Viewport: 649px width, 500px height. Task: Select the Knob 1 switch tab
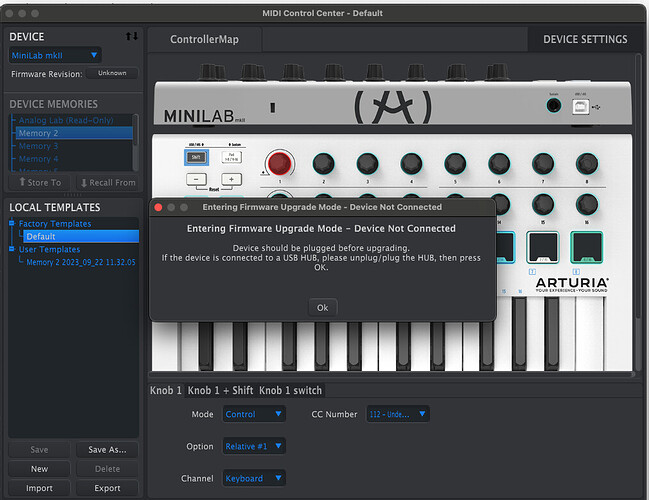[x=290, y=390]
